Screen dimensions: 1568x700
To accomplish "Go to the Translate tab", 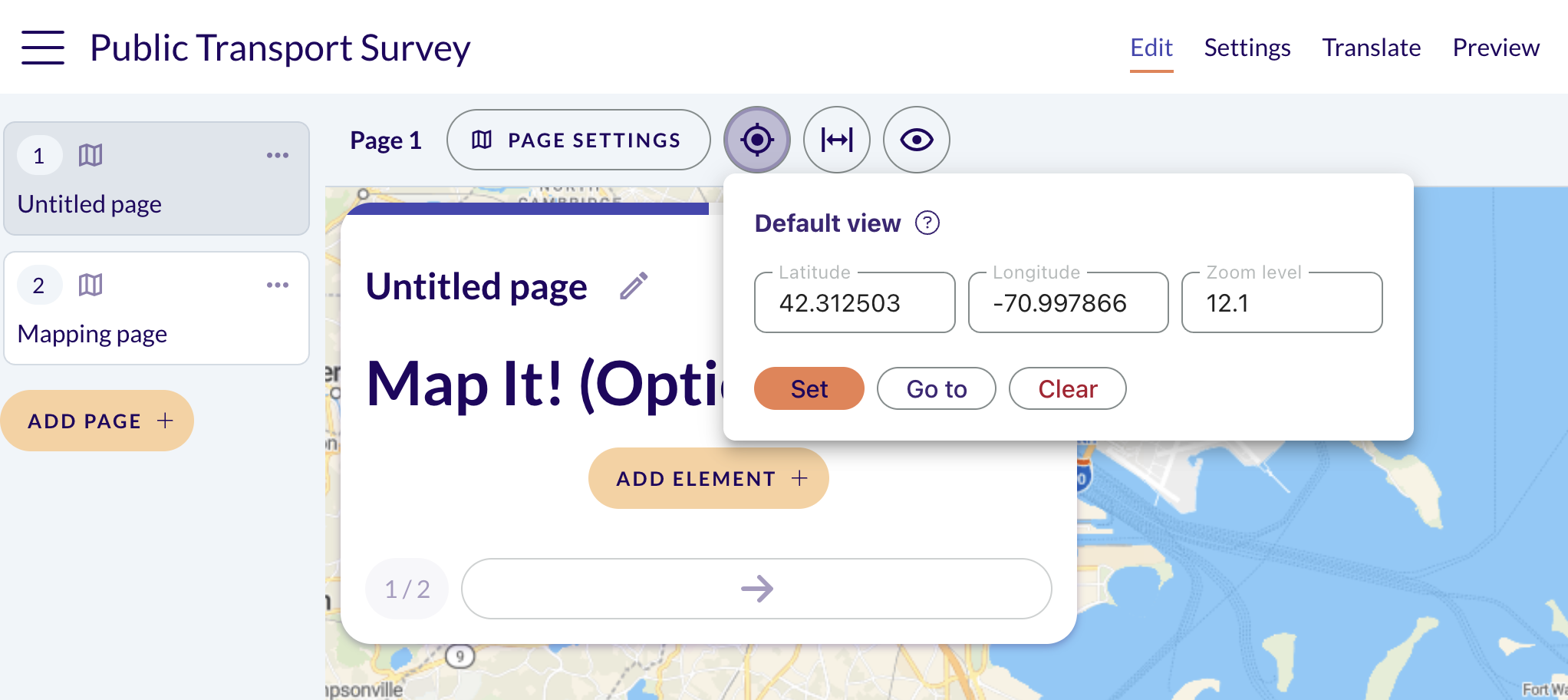I will click(x=1372, y=48).
